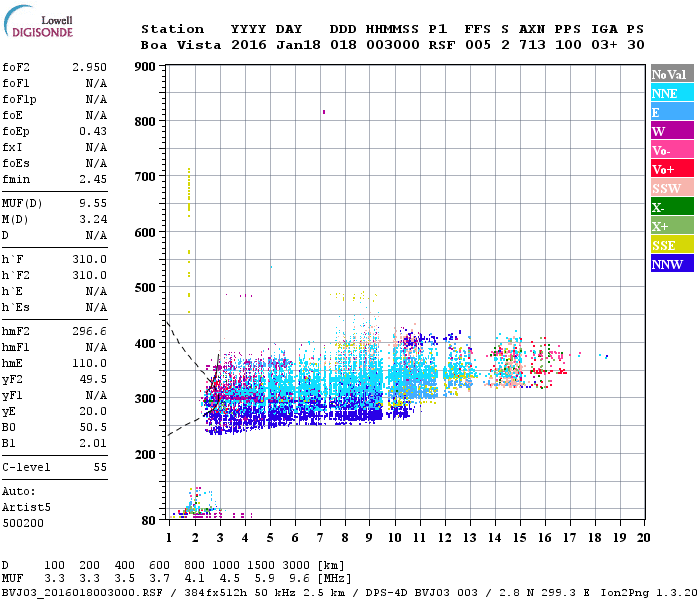The width and height of the screenshot is (700, 600).
Task: Select the X- dark green legend swatch
Action: [x=672, y=207]
